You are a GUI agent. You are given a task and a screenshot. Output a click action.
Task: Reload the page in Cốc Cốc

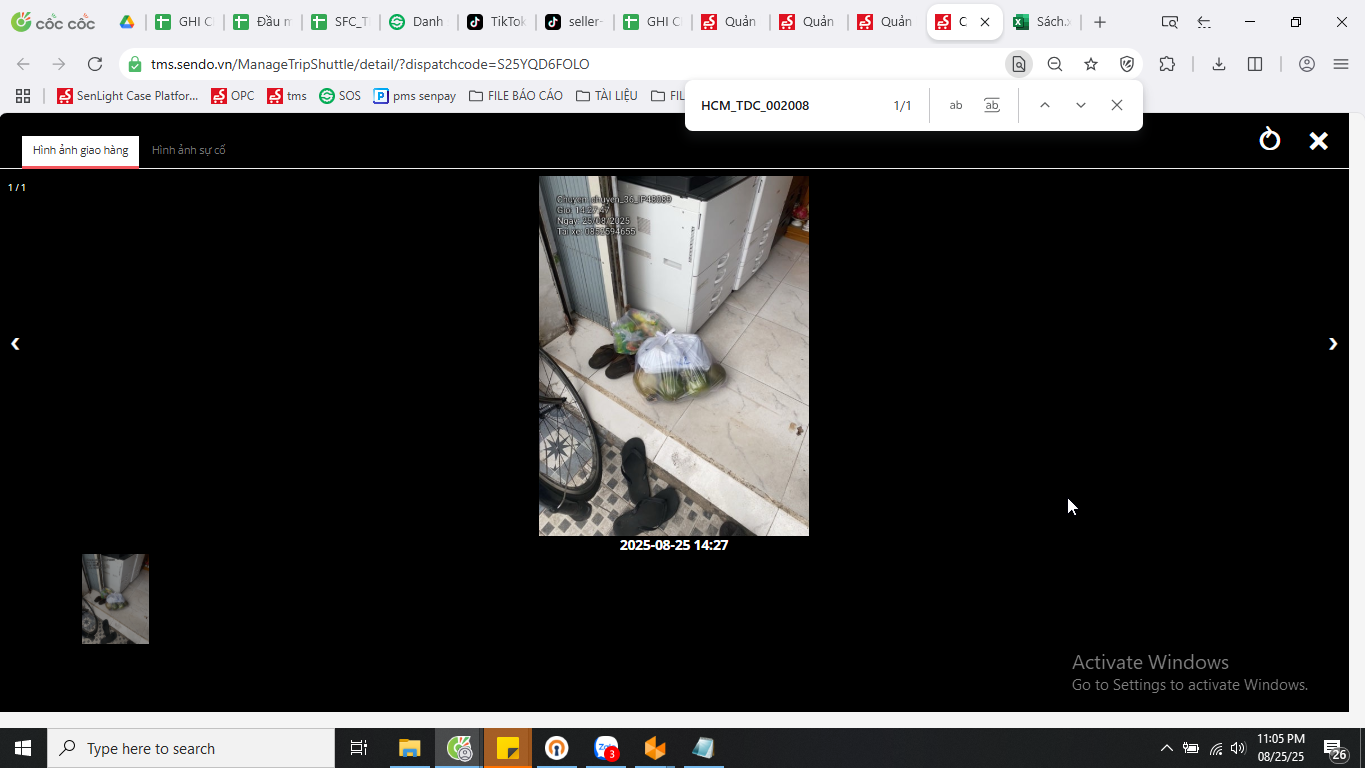pos(95,64)
